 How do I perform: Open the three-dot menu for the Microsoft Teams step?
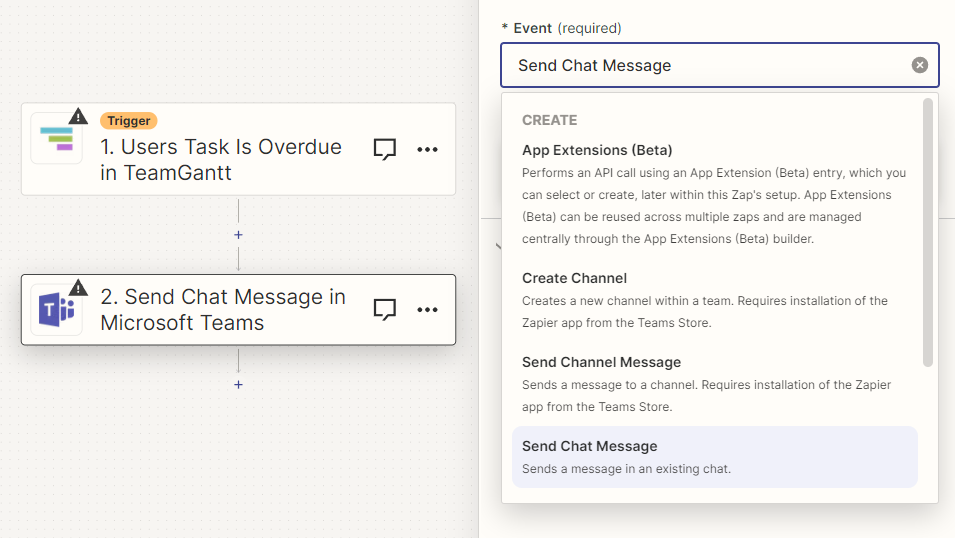click(x=427, y=310)
